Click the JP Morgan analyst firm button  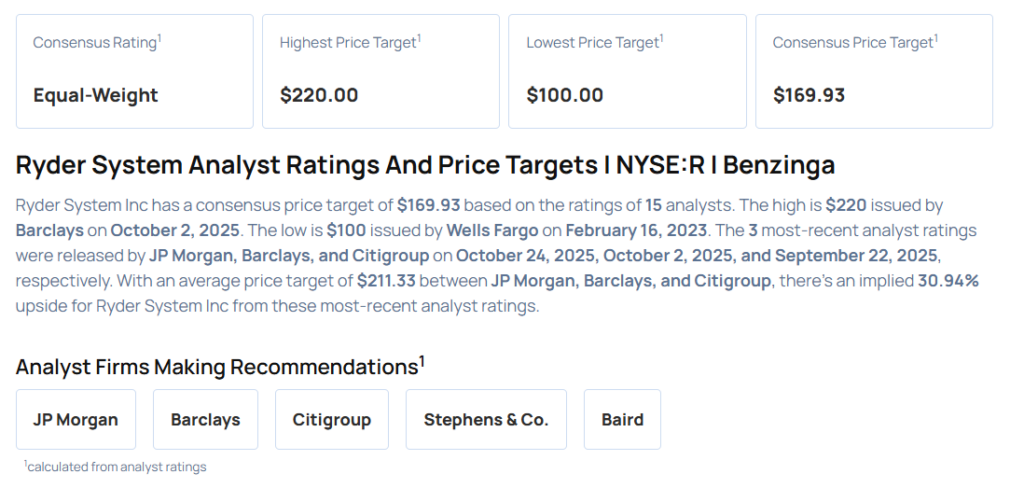(x=75, y=420)
